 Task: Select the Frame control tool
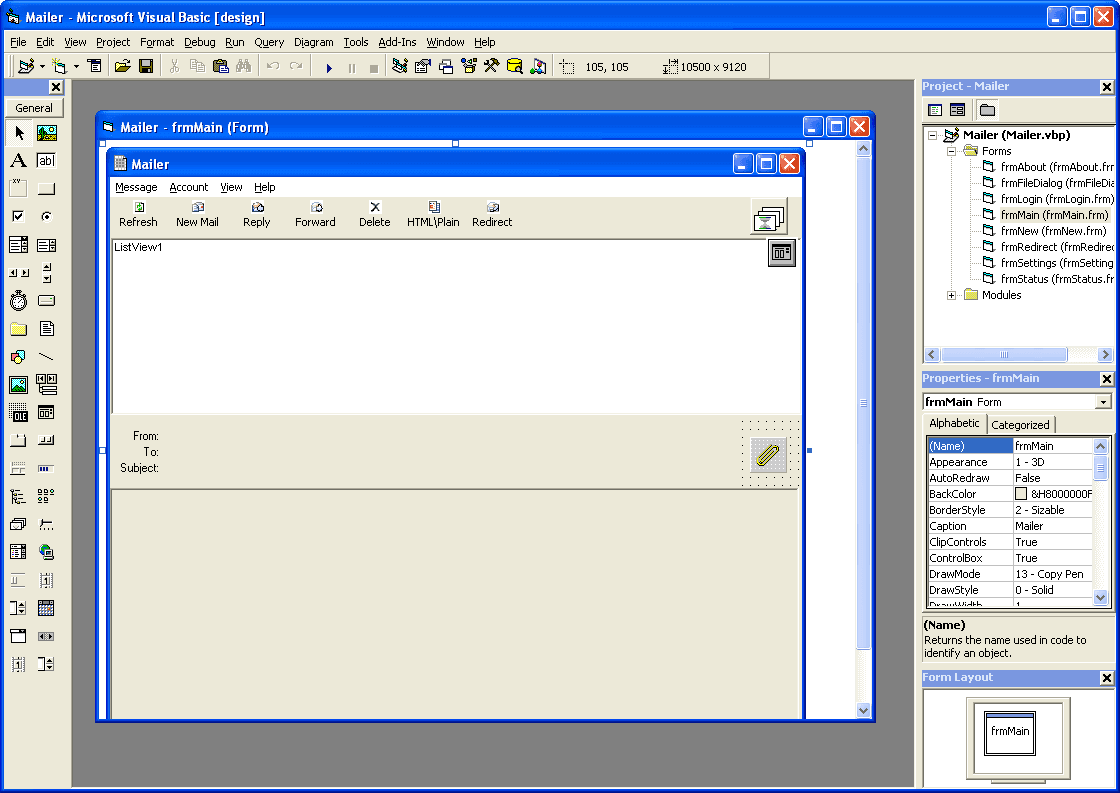point(19,189)
